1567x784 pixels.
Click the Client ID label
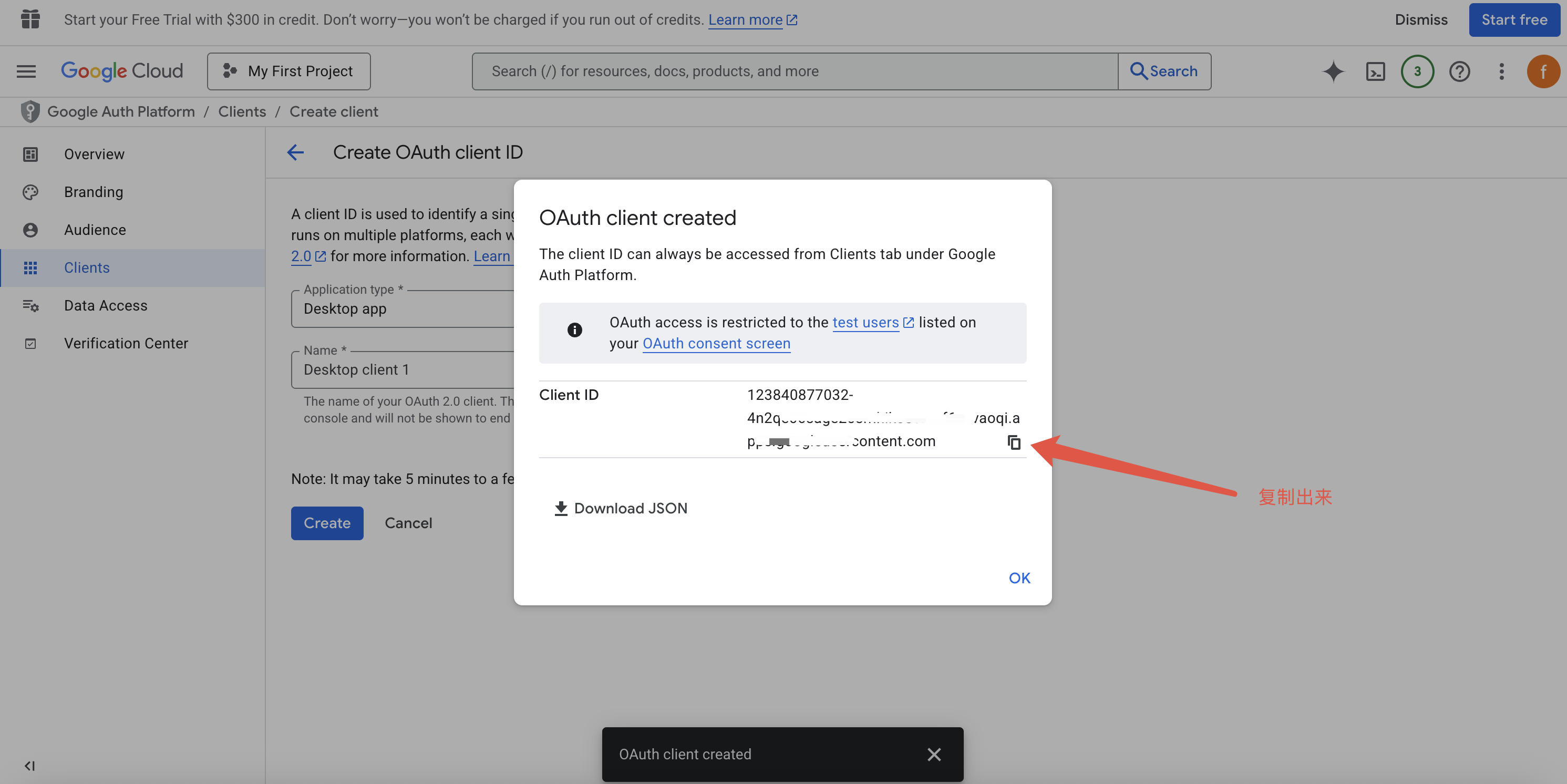tap(568, 395)
